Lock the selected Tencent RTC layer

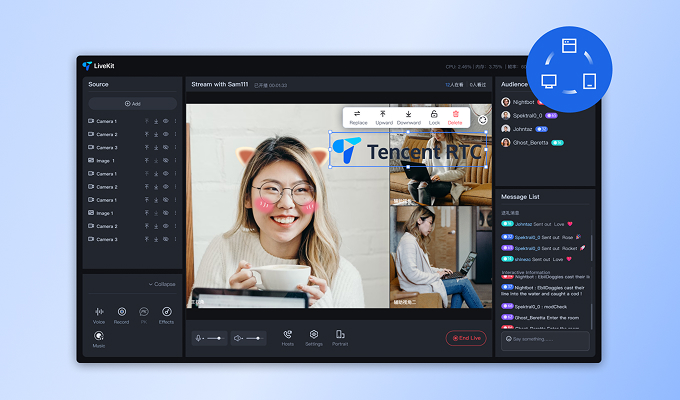click(434, 117)
